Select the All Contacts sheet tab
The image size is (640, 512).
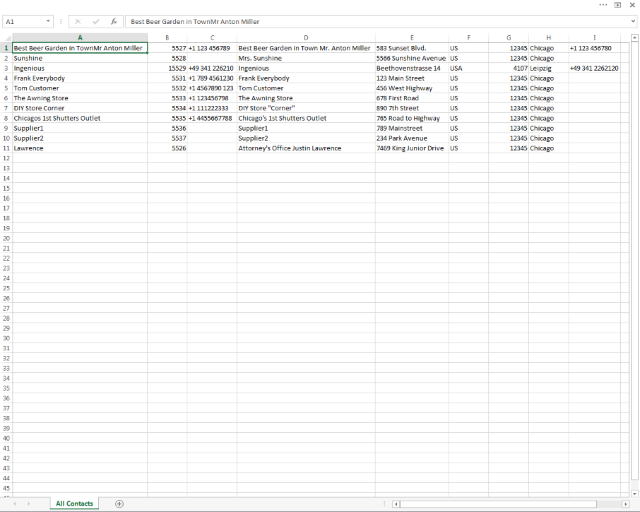point(74,504)
